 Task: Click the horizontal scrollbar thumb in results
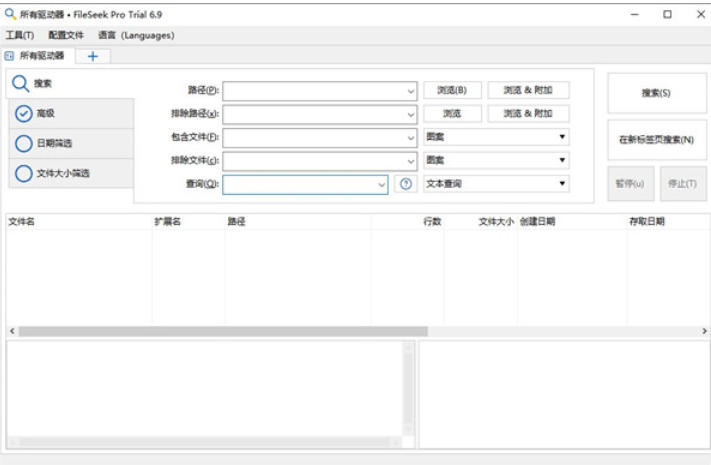[x=223, y=332]
